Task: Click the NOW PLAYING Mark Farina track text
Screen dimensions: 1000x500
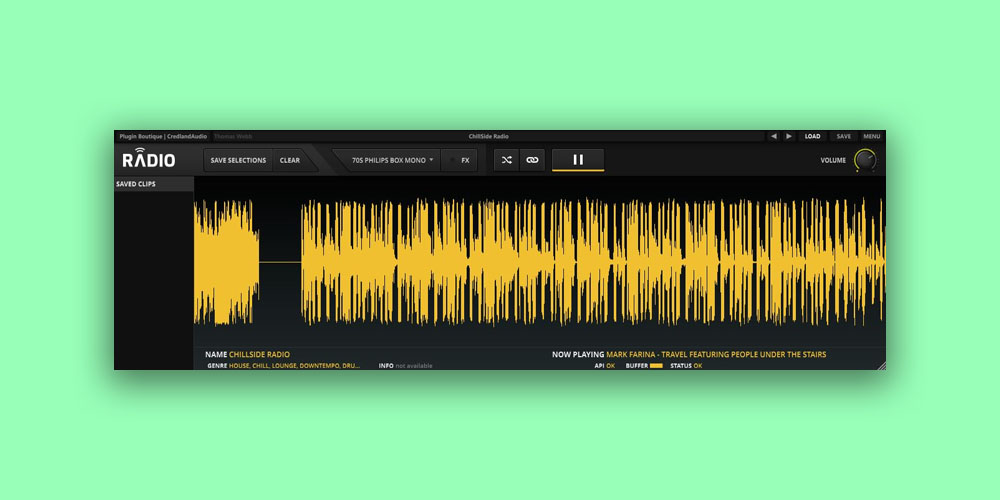Action: click(716, 355)
